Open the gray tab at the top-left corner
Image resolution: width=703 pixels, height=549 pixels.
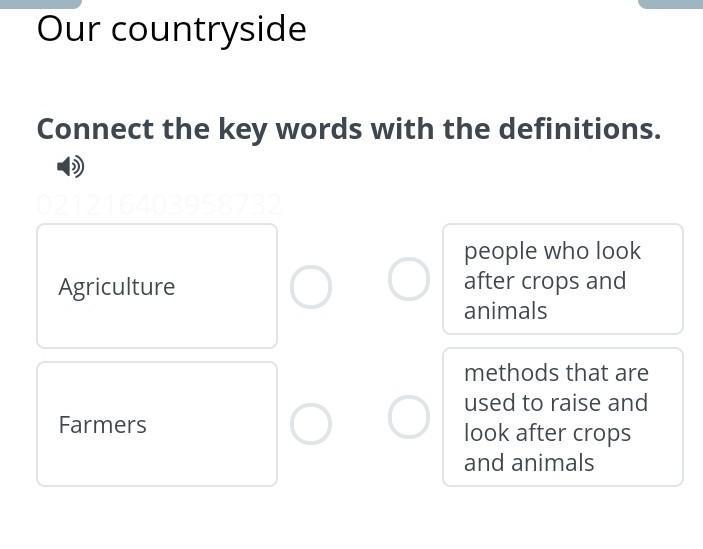[40, 4]
